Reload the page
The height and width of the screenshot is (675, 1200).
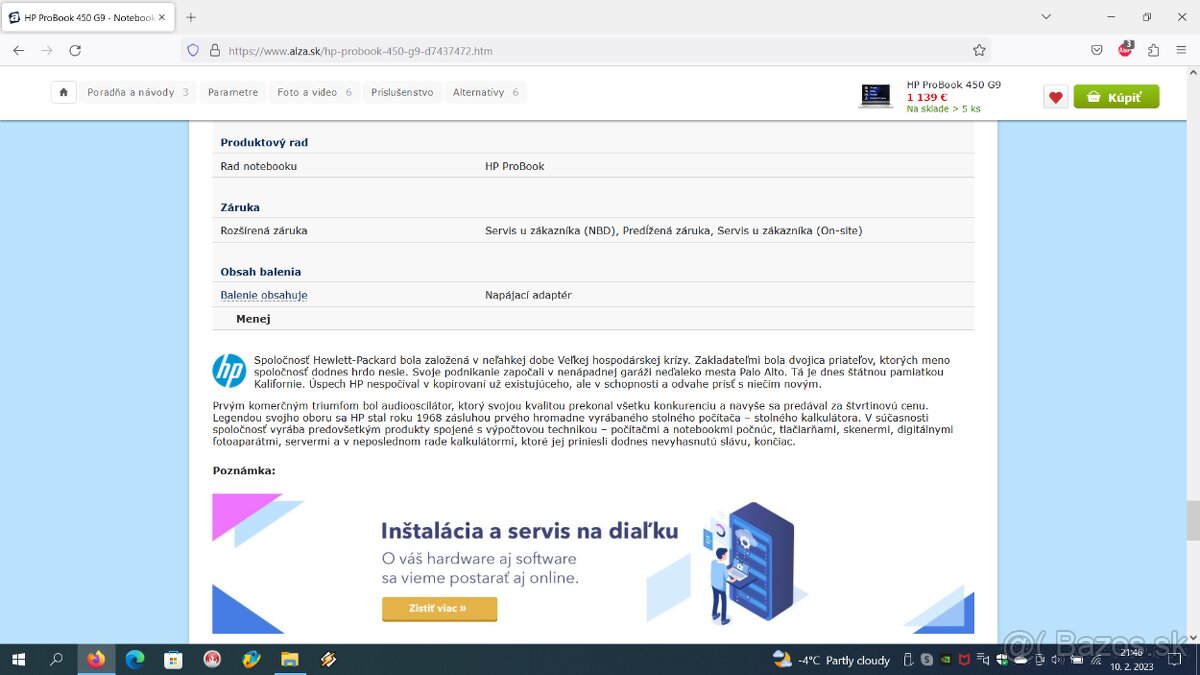75,50
